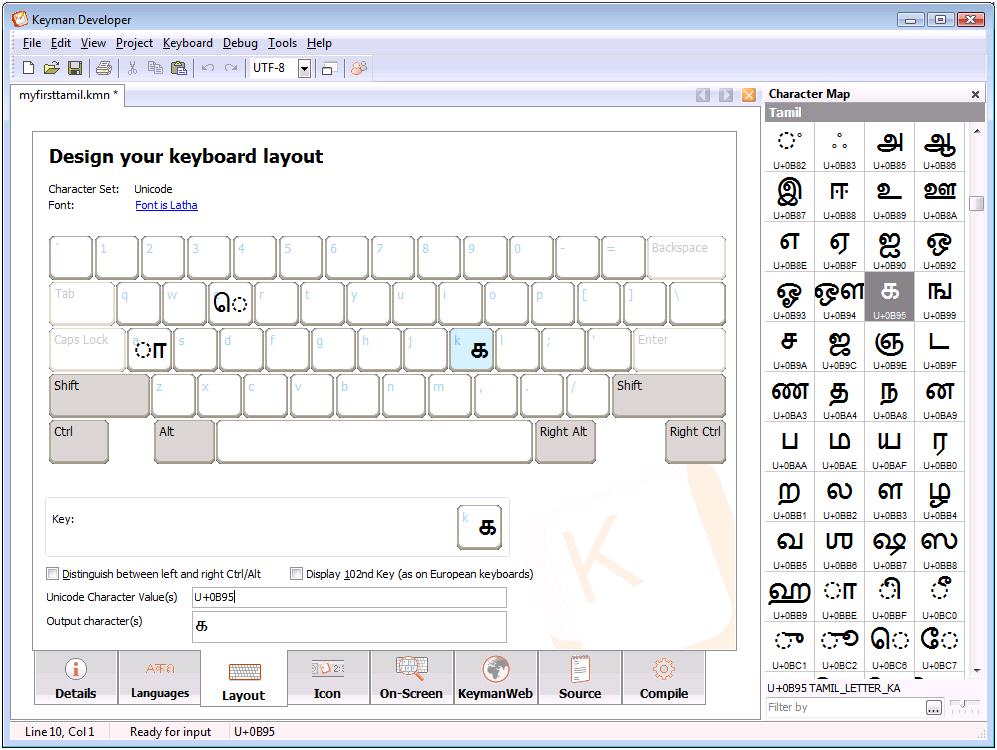The height and width of the screenshot is (750, 997).
Task: Pick character U+0BAE in the Character Map
Action: tap(839, 447)
